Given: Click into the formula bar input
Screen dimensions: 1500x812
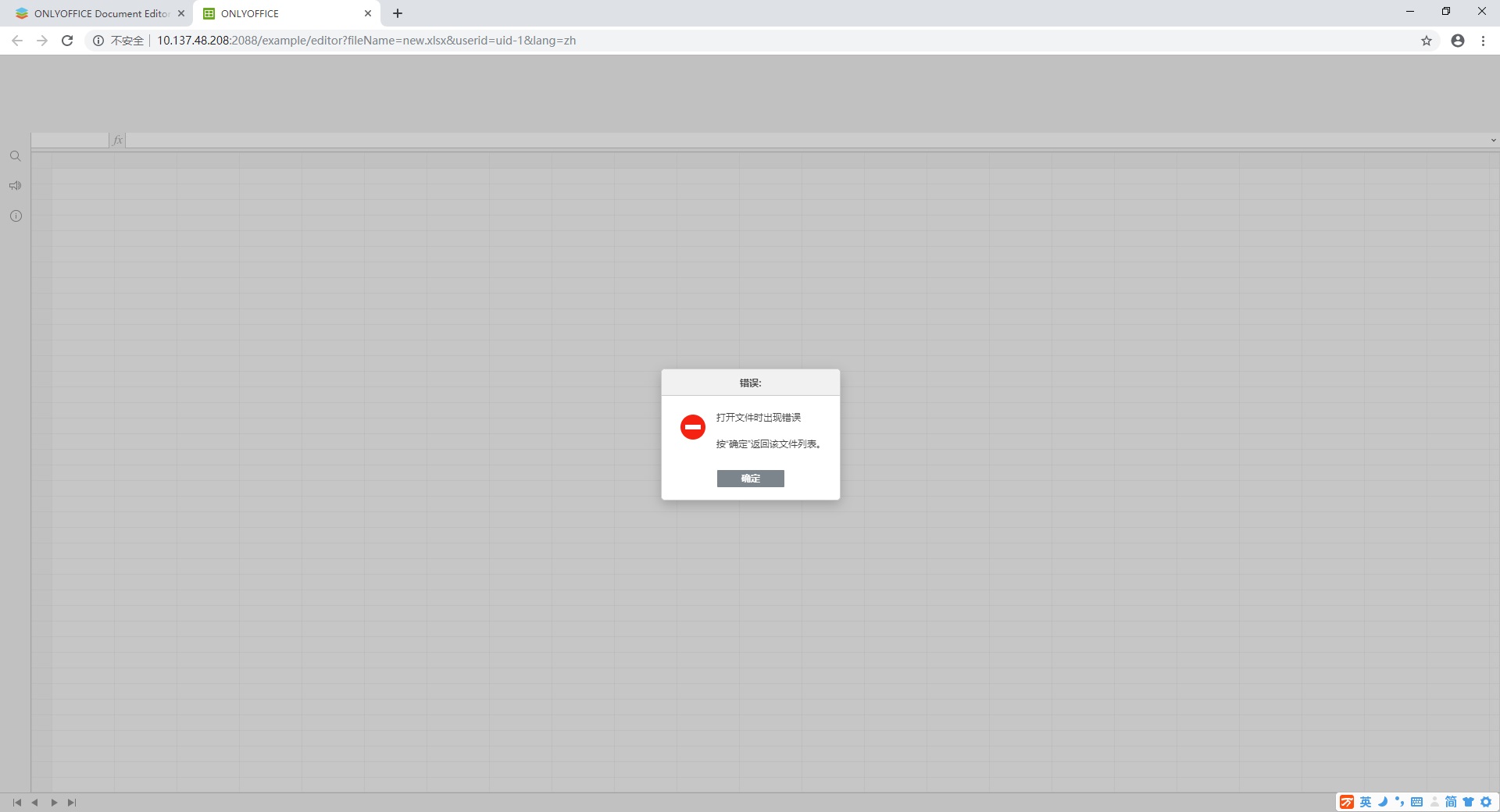Looking at the screenshot, I should (x=806, y=141).
